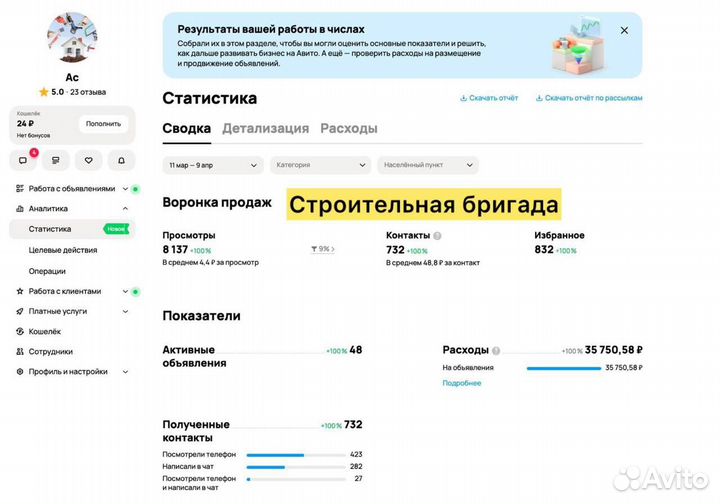Switch to the Расходы tab

point(349,129)
